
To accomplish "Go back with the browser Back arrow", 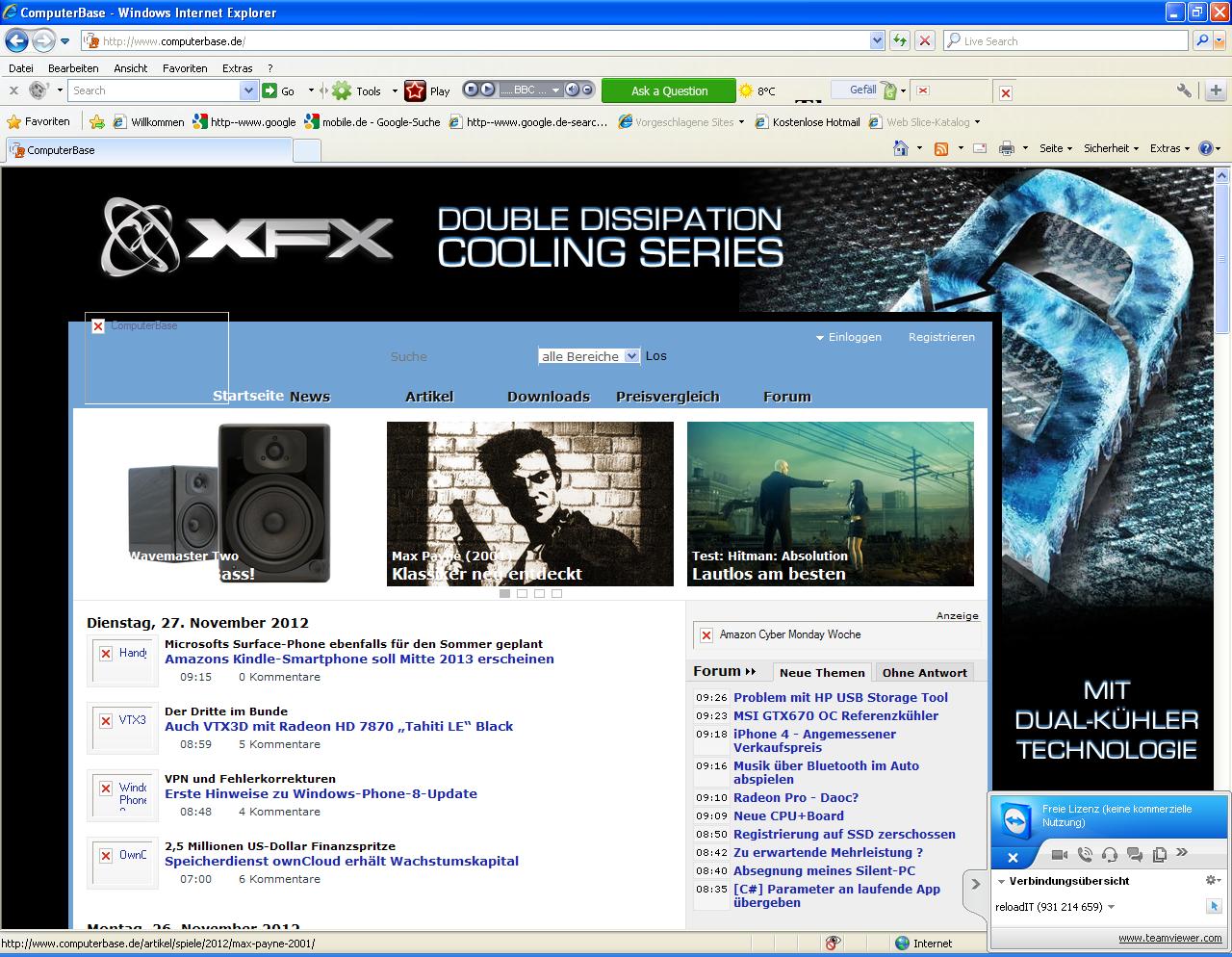I will (x=16, y=40).
